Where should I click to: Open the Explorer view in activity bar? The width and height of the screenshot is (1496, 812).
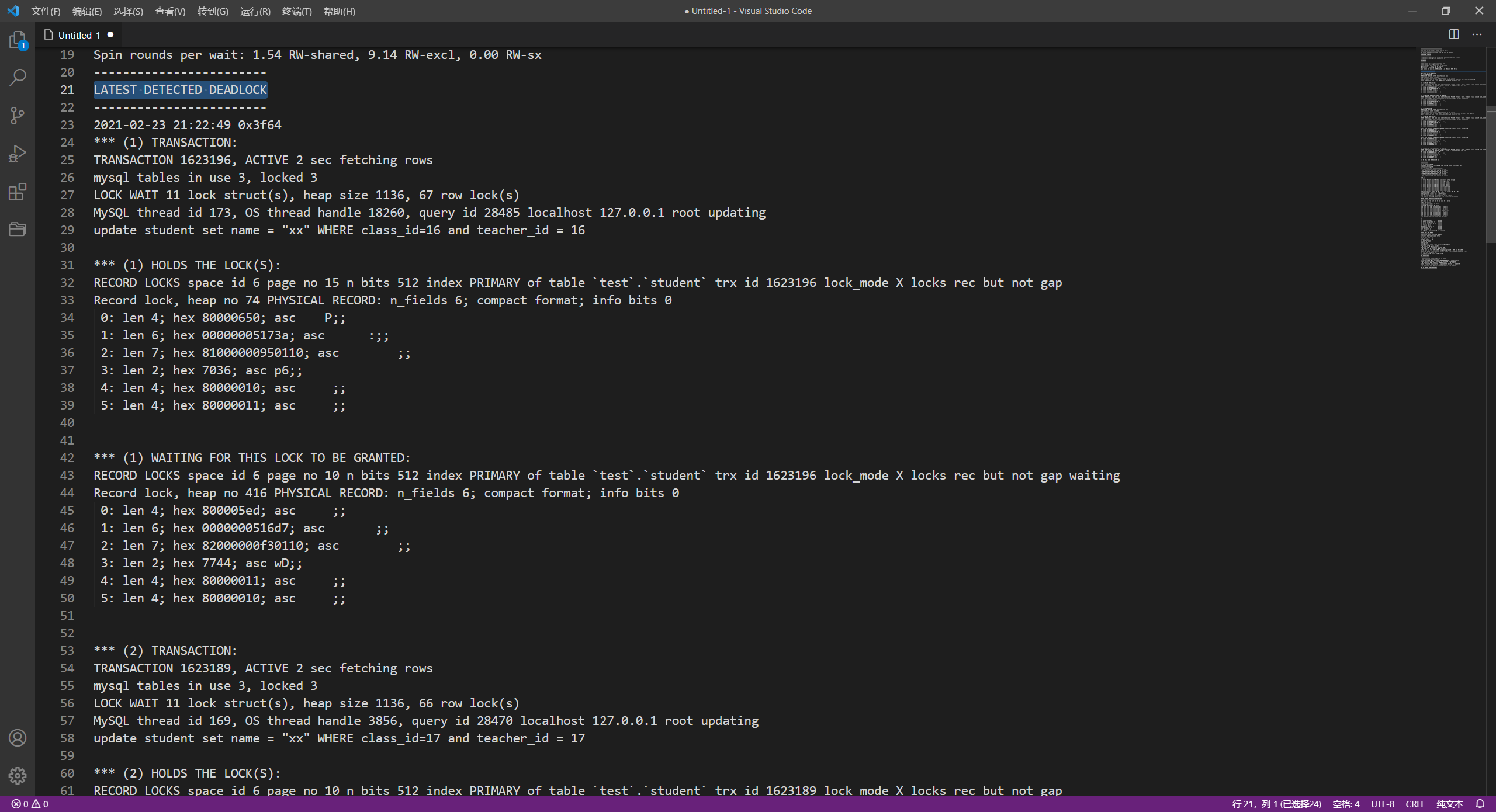(x=18, y=40)
